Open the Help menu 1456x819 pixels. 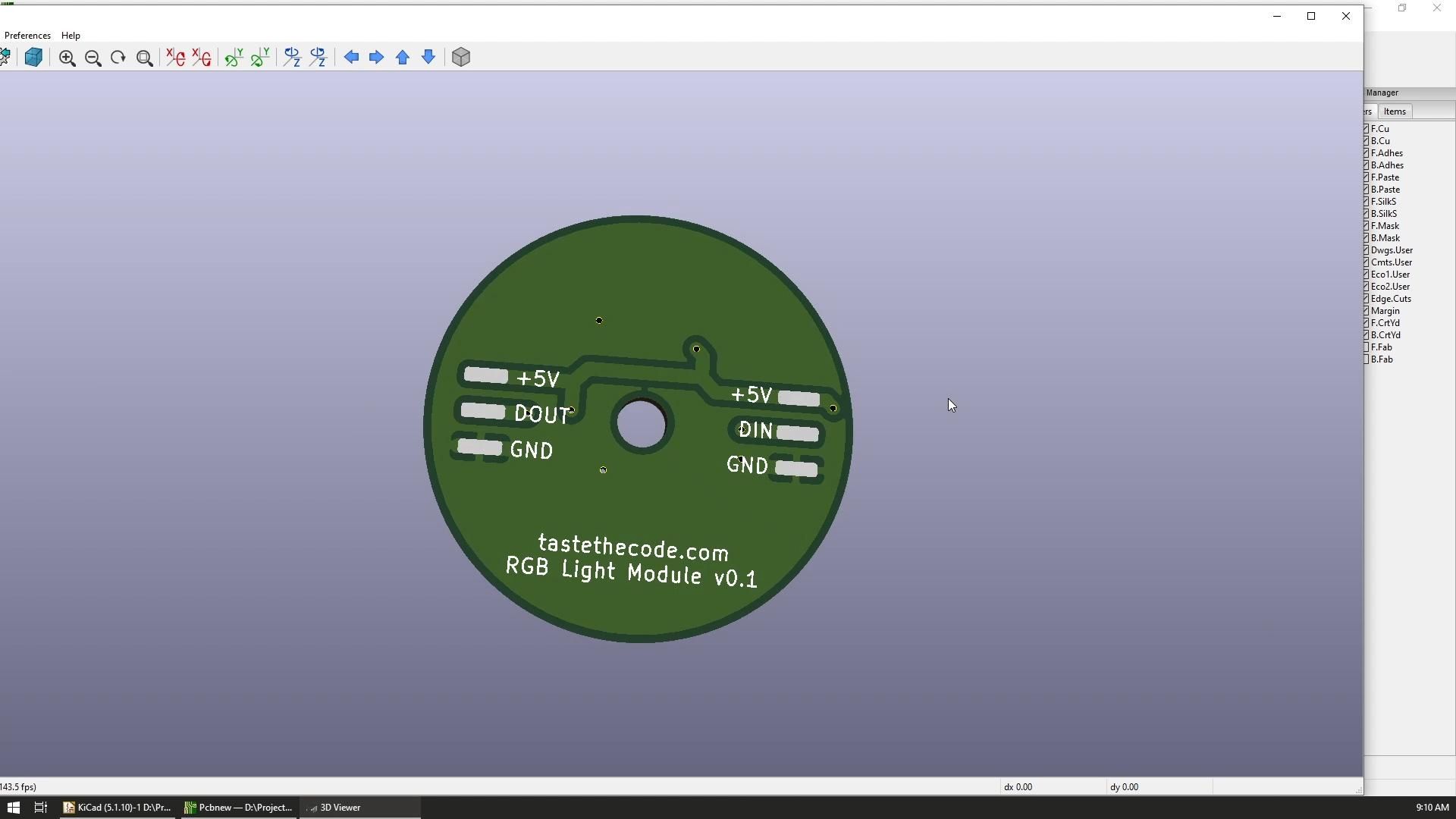point(70,35)
